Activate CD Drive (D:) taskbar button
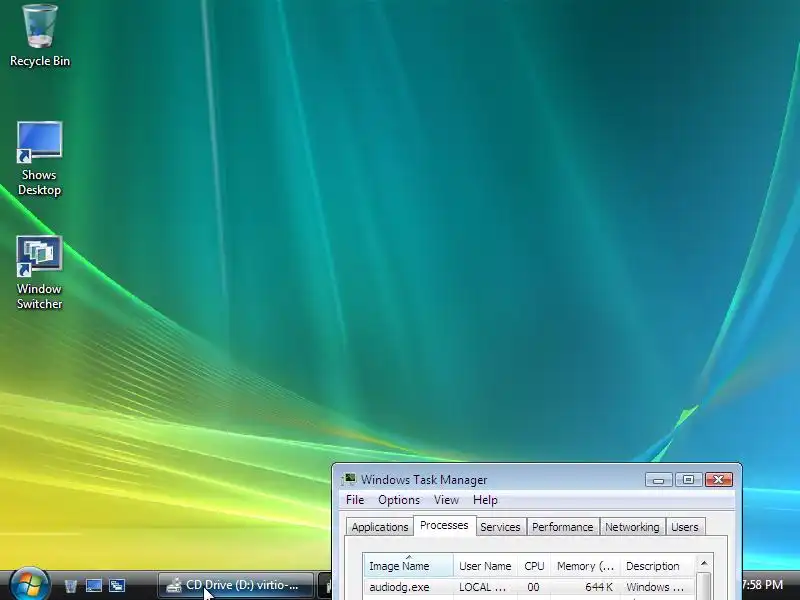The height and width of the screenshot is (600, 800). [236, 585]
